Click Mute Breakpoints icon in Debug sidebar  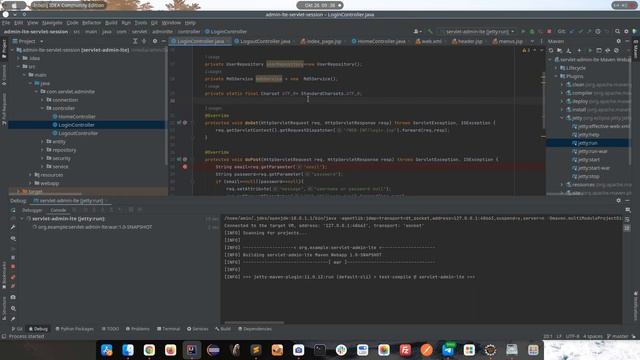pyautogui.click(x=13, y=287)
